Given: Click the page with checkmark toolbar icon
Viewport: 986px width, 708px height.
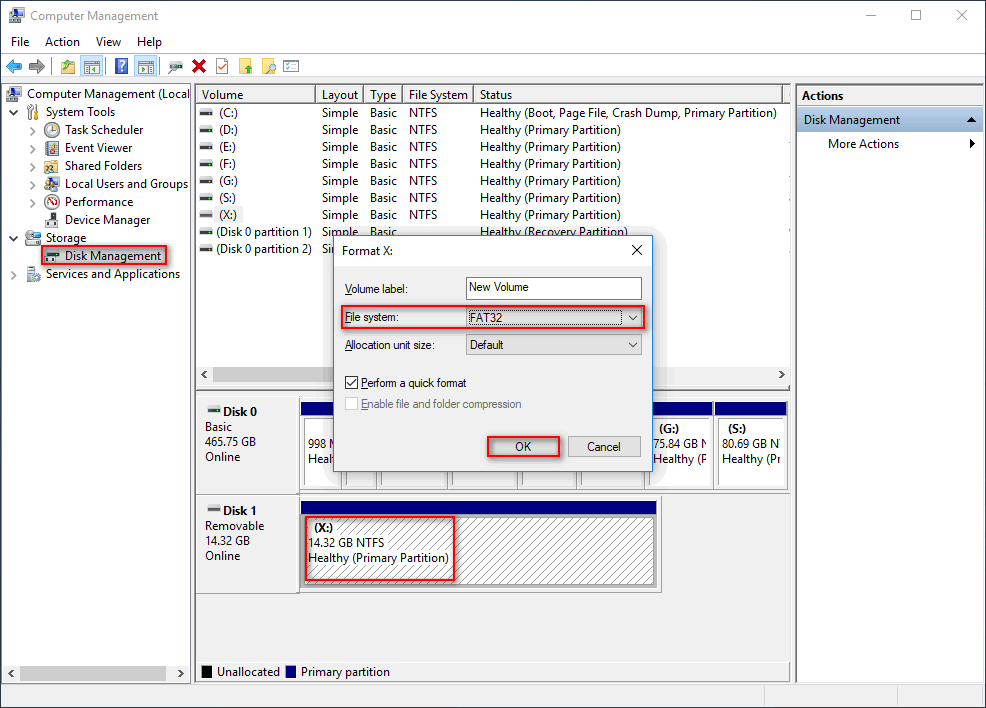Looking at the screenshot, I should 222,66.
